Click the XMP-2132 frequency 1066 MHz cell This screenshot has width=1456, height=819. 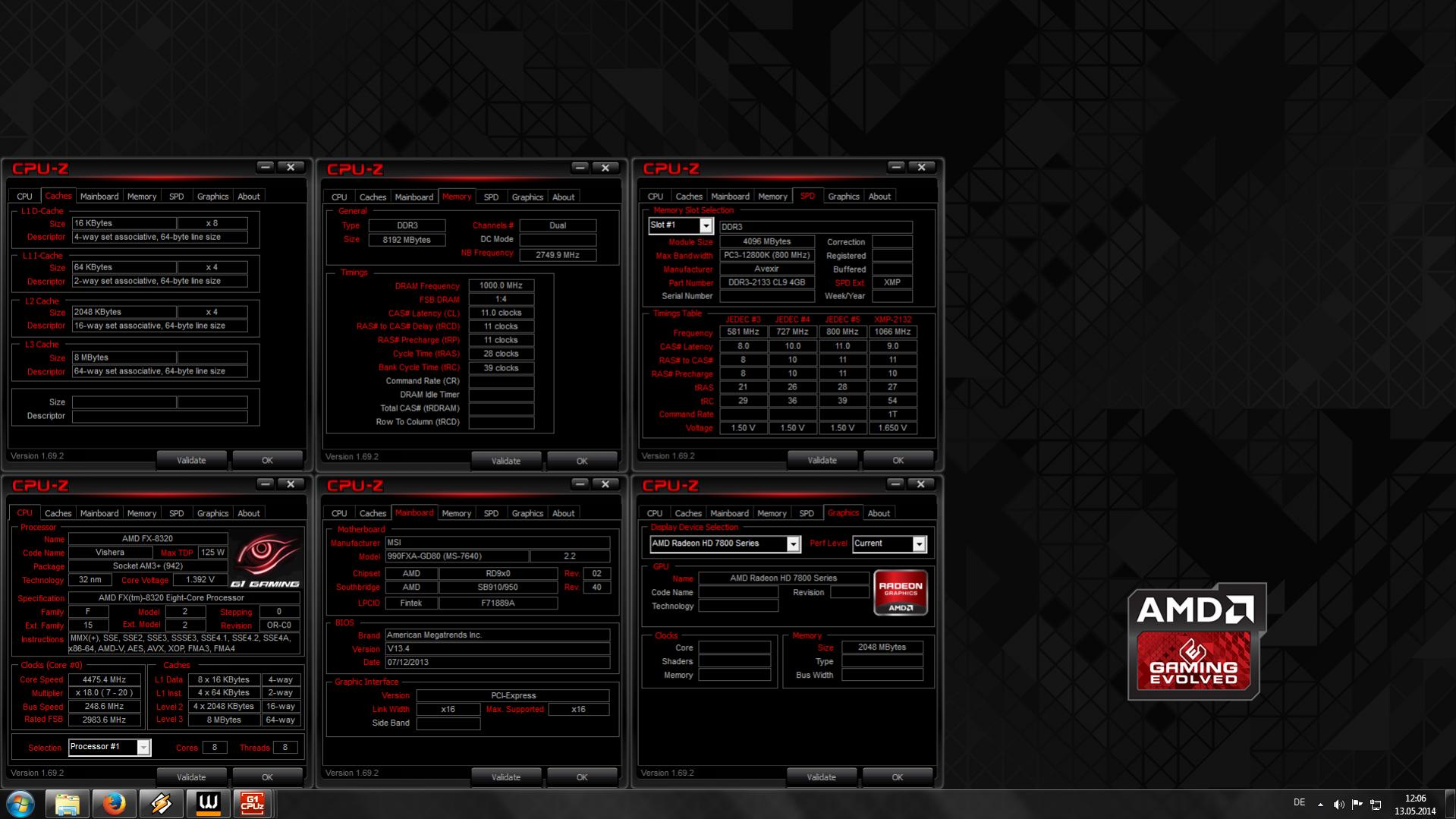coord(892,332)
